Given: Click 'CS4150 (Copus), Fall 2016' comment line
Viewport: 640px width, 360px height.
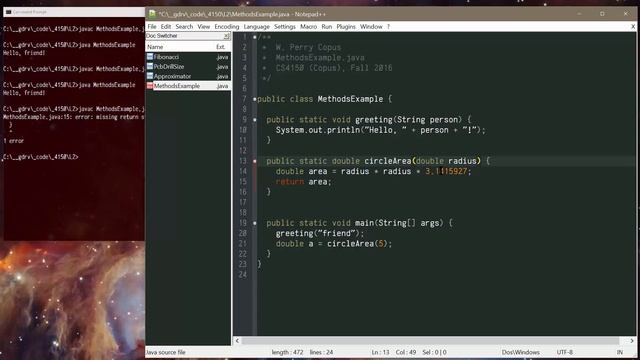Looking at the screenshot, I should click(333, 68).
